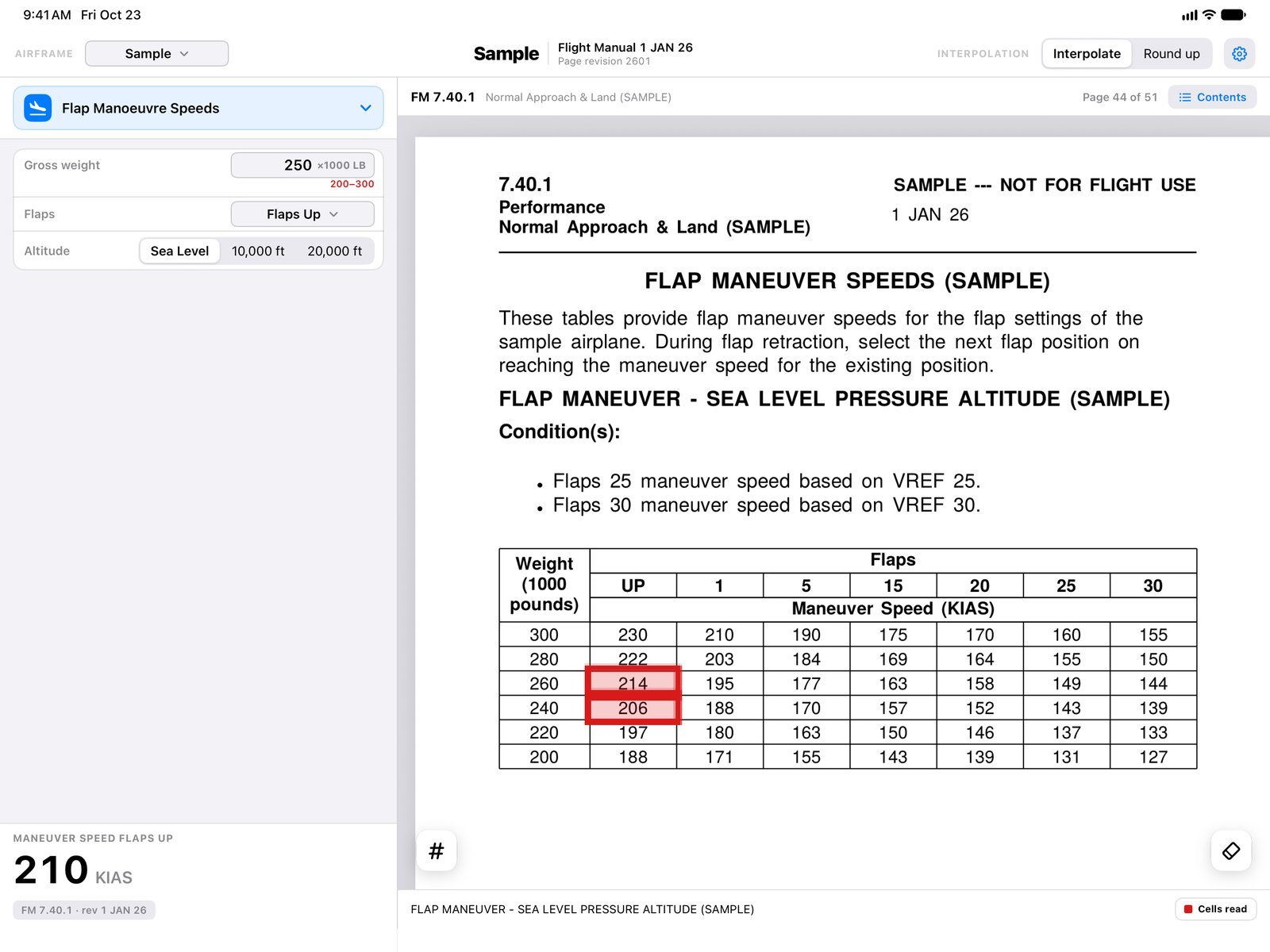Tap the Flight Manual 1 JAN 26 title

(625, 48)
